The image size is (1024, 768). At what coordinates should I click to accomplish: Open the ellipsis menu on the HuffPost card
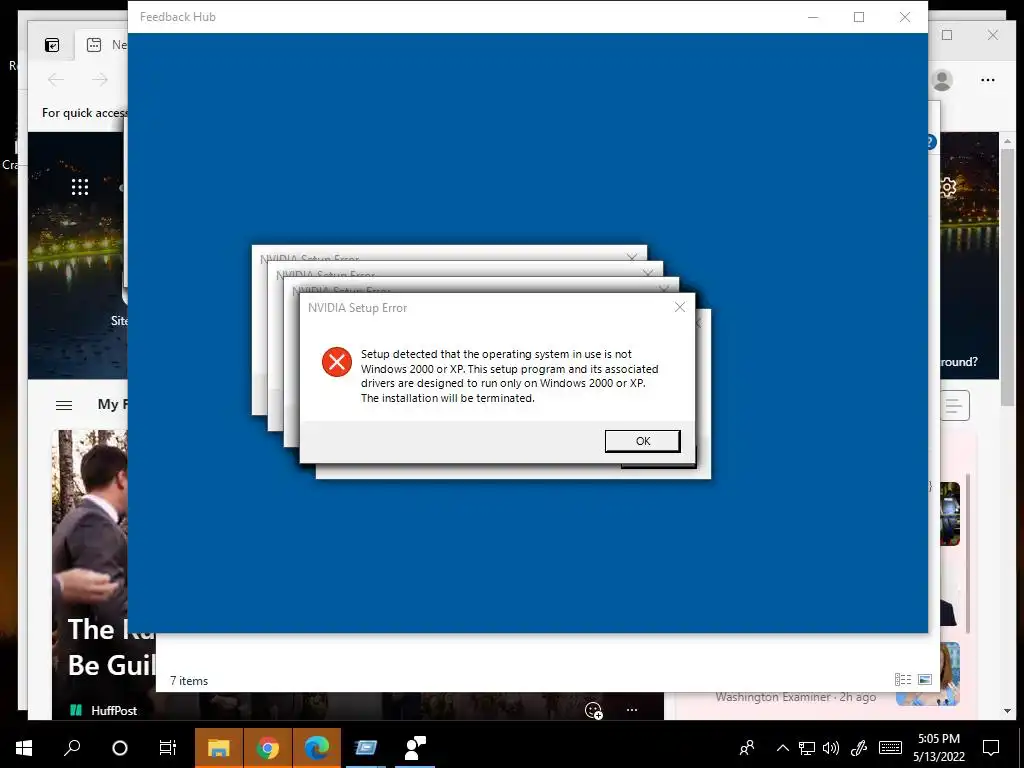[632, 710]
